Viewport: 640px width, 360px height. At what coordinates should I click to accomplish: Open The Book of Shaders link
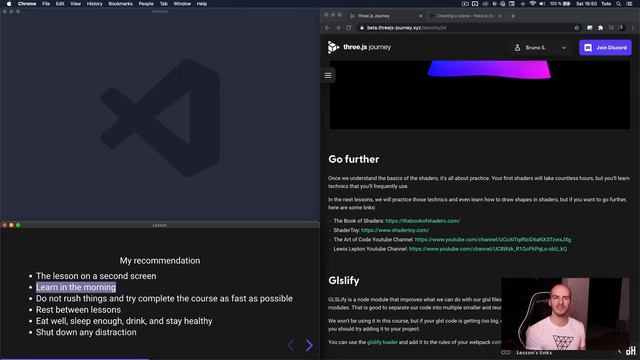point(422,221)
